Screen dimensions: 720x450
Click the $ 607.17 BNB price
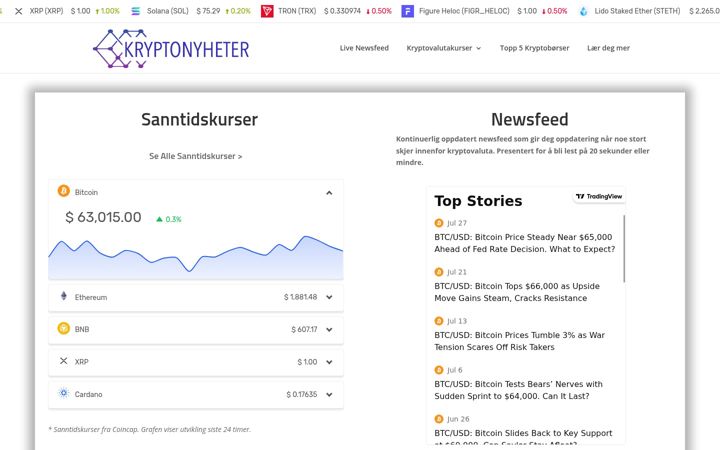304,330
